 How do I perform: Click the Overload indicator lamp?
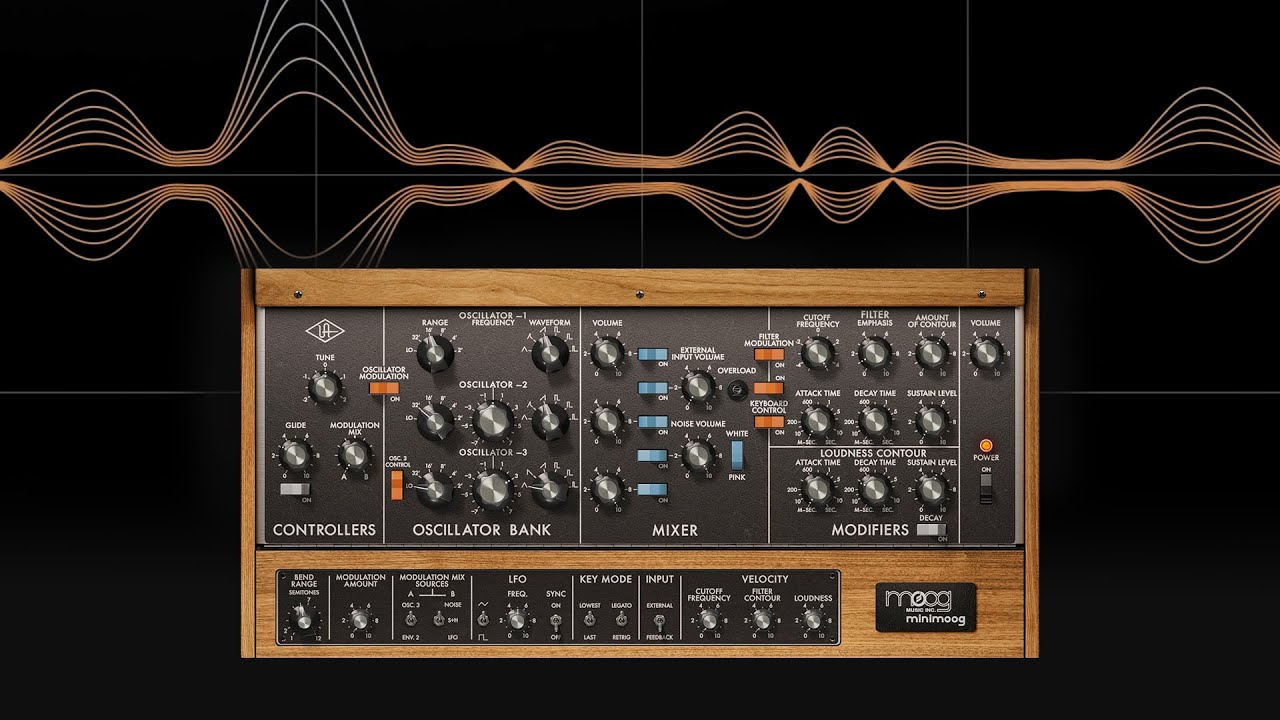pyautogui.click(x=738, y=389)
